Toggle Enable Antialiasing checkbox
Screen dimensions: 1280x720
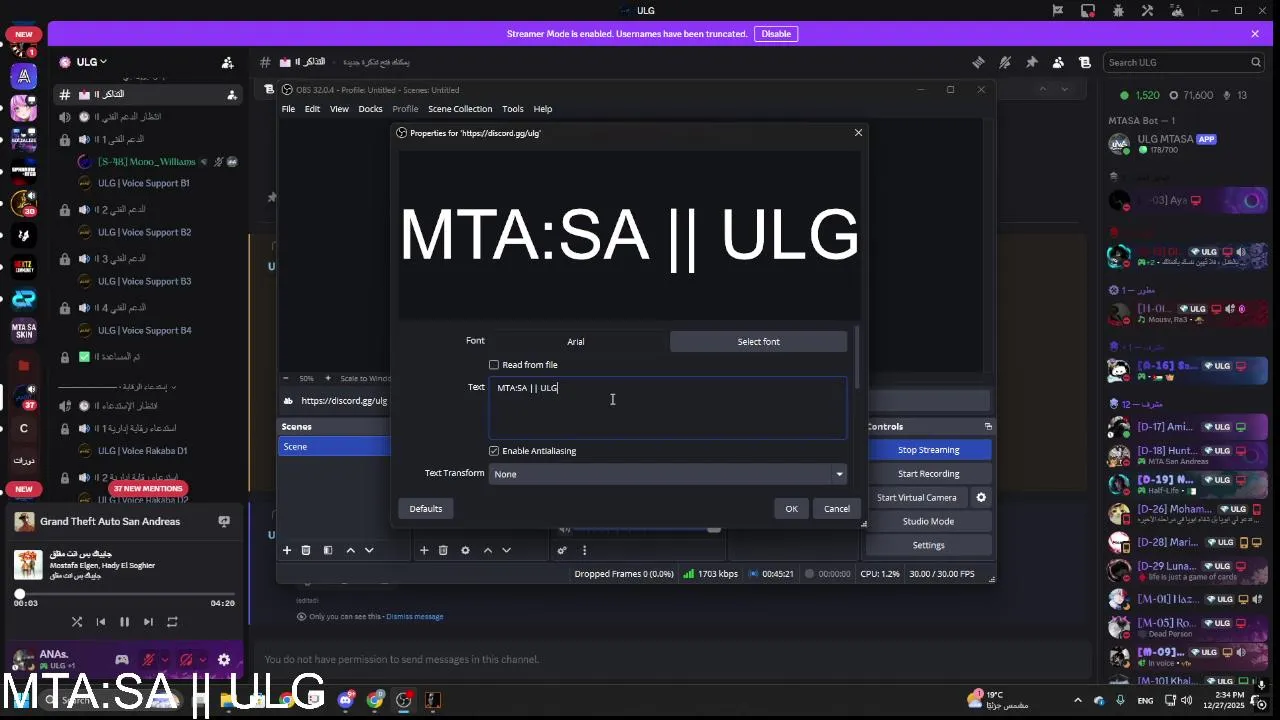click(x=494, y=451)
